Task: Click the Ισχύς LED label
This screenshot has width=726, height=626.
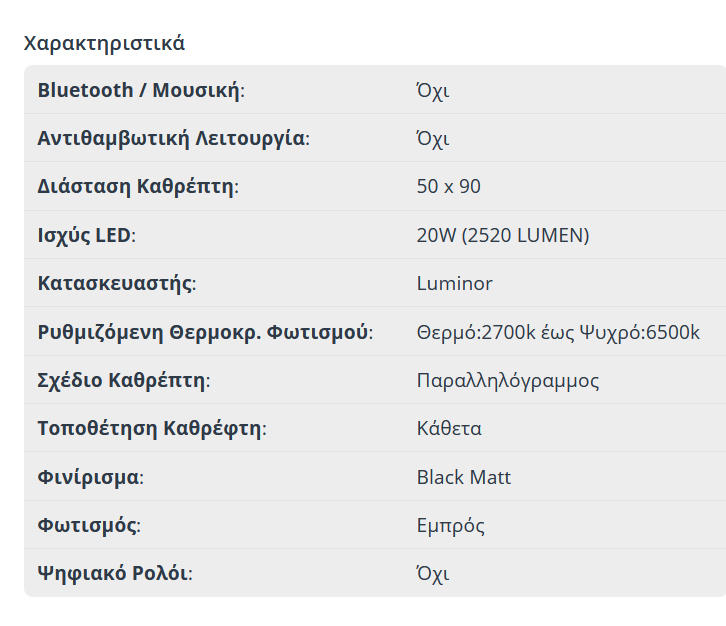Action: [85, 235]
